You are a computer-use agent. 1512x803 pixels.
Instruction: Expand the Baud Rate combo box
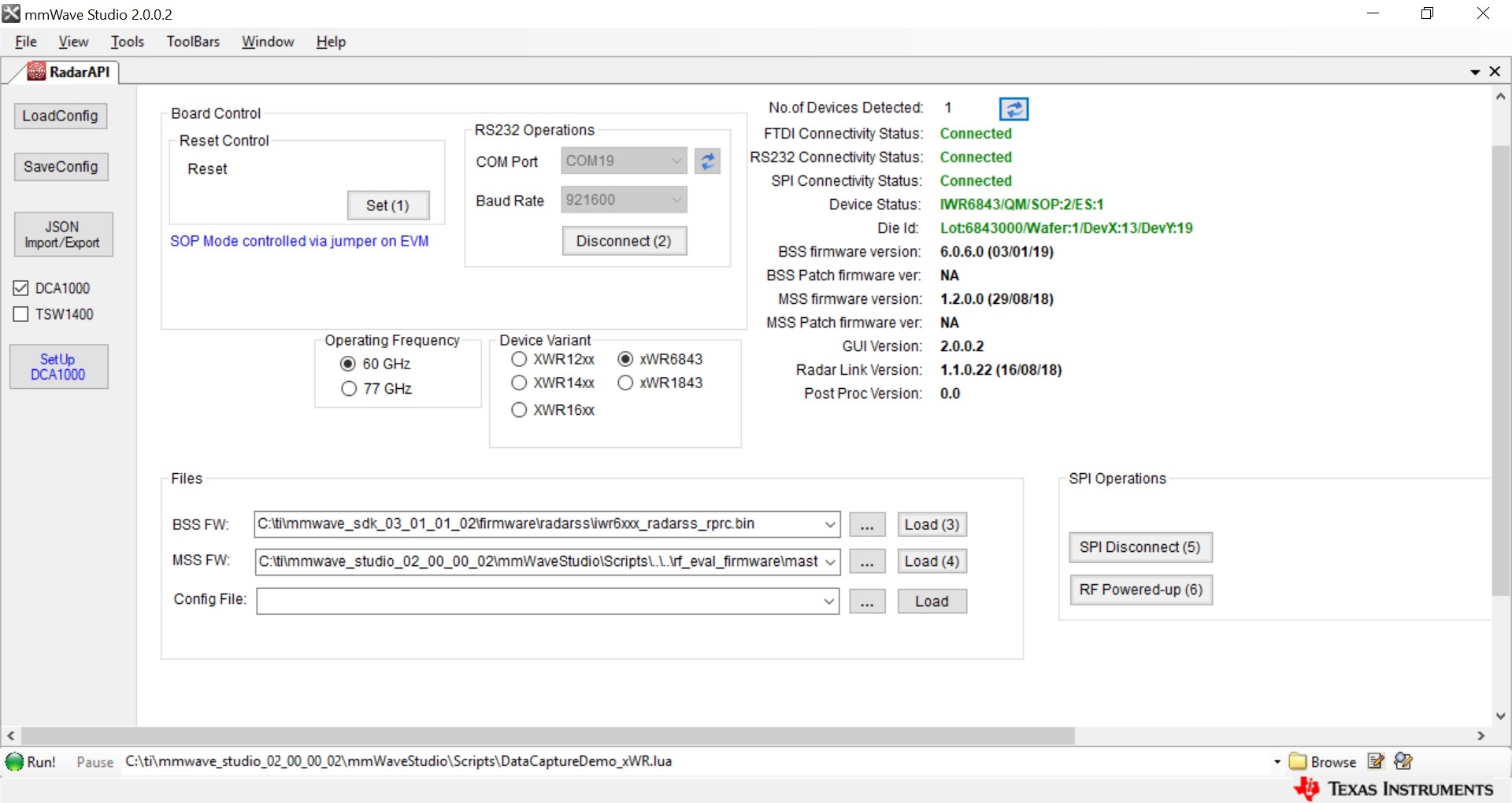pyautogui.click(x=676, y=200)
